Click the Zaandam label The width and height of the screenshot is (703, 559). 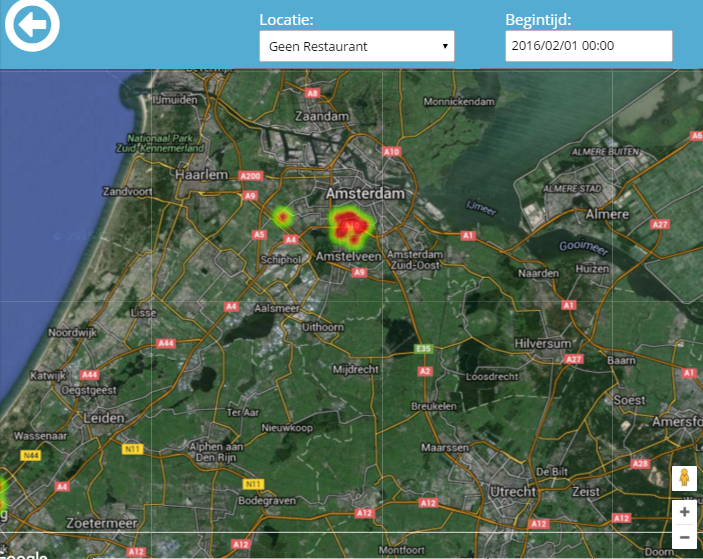pos(322,116)
